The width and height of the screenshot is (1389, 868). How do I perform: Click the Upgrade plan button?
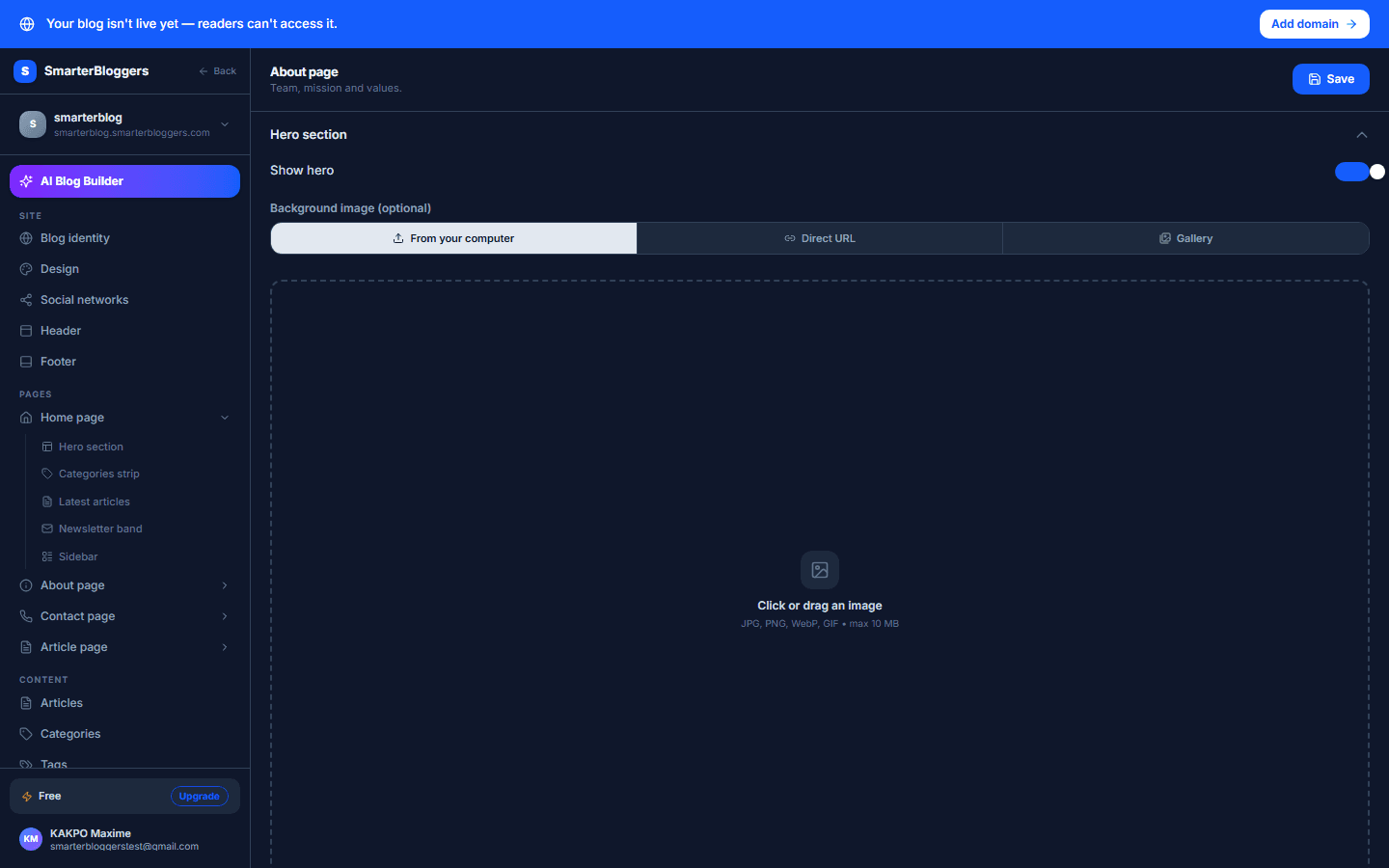click(x=200, y=797)
